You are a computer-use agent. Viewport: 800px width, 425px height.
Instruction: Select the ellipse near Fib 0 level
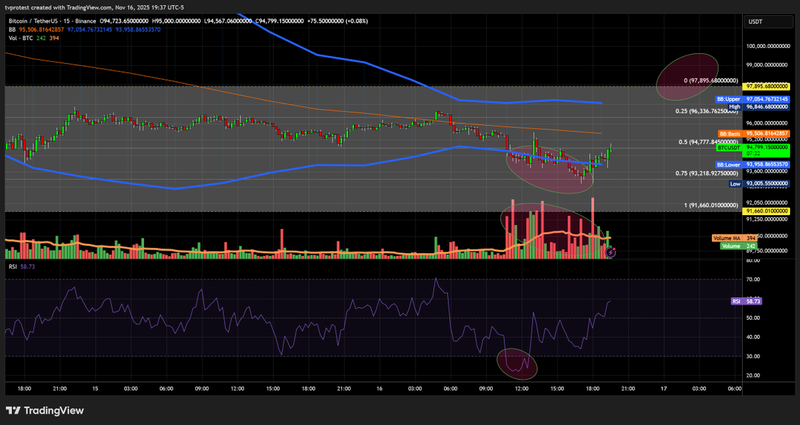click(689, 76)
